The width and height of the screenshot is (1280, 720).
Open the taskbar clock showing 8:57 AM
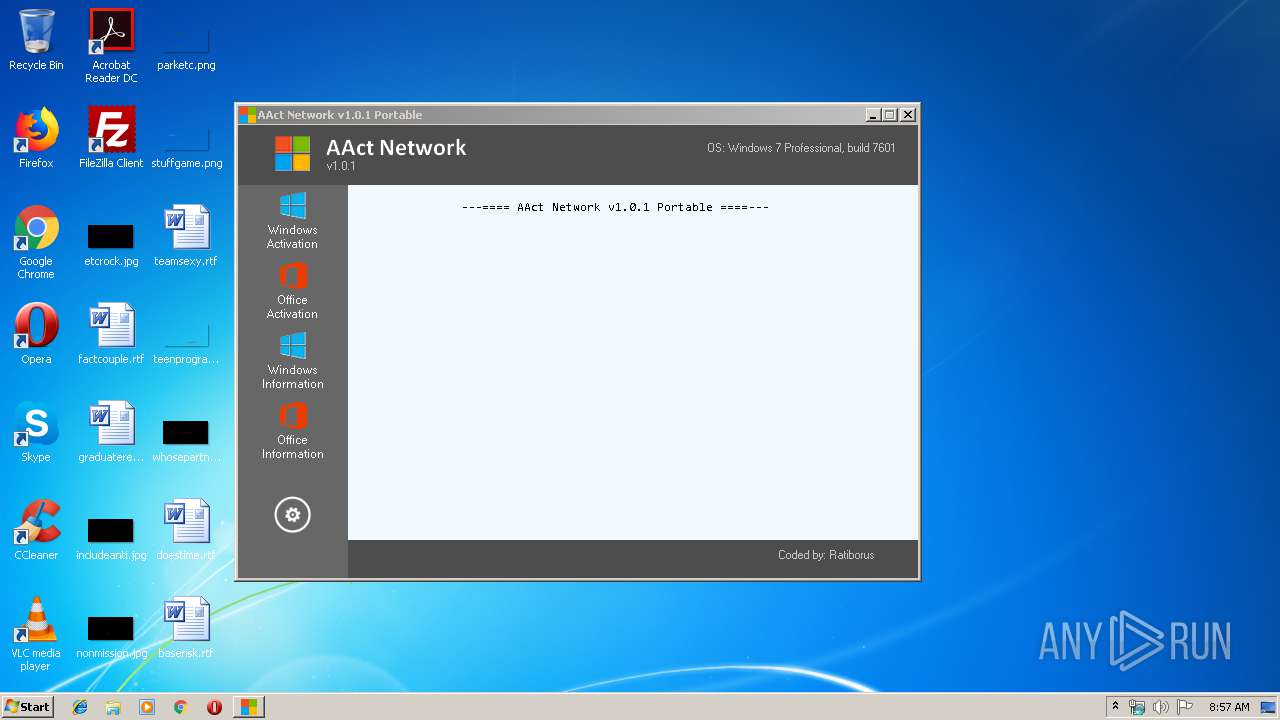[1229, 707]
